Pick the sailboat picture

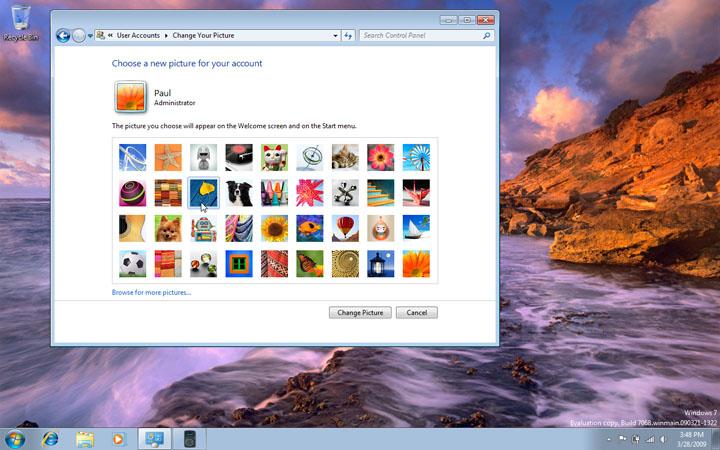tap(416, 228)
